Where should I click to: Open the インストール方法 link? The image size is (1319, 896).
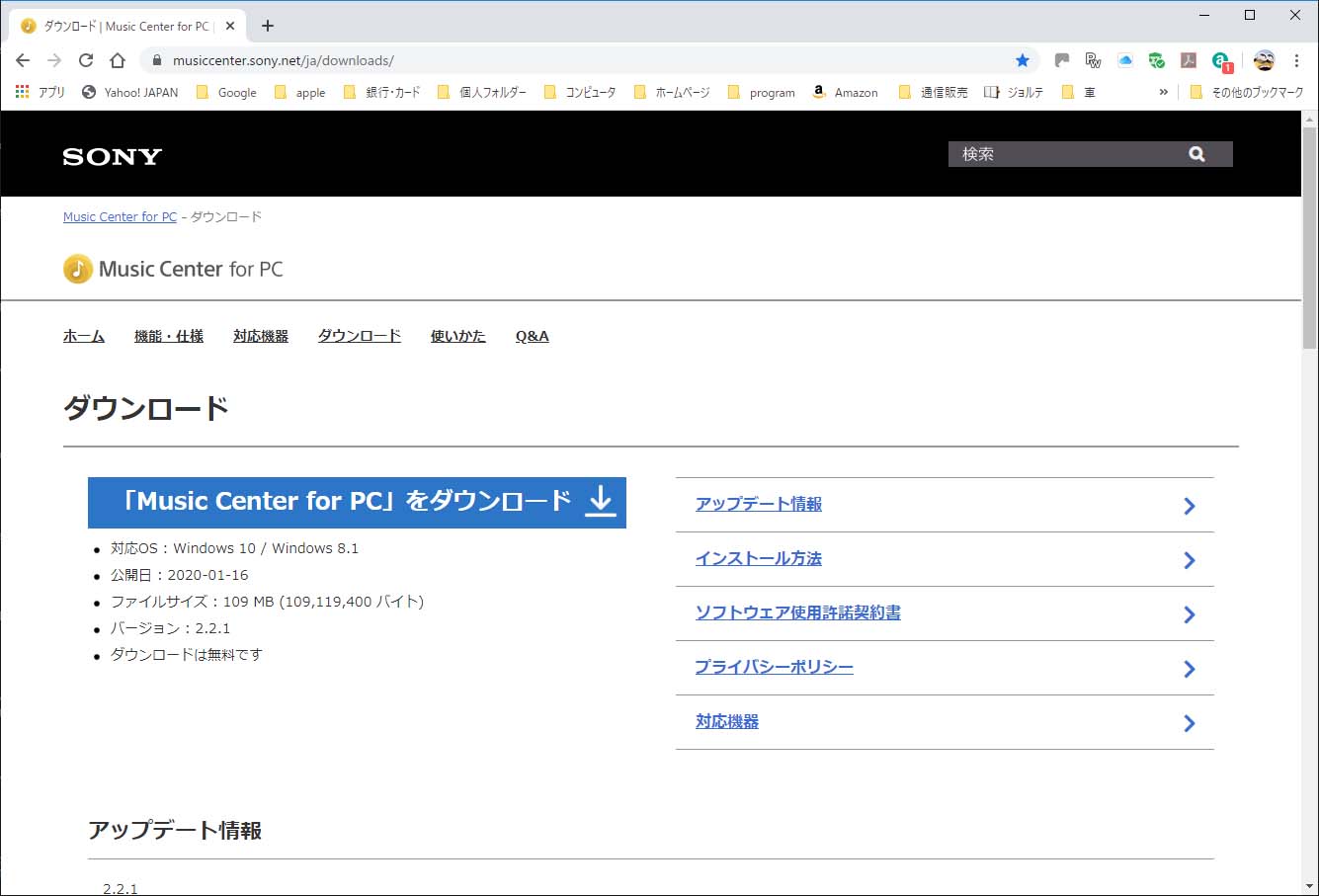pos(758,558)
